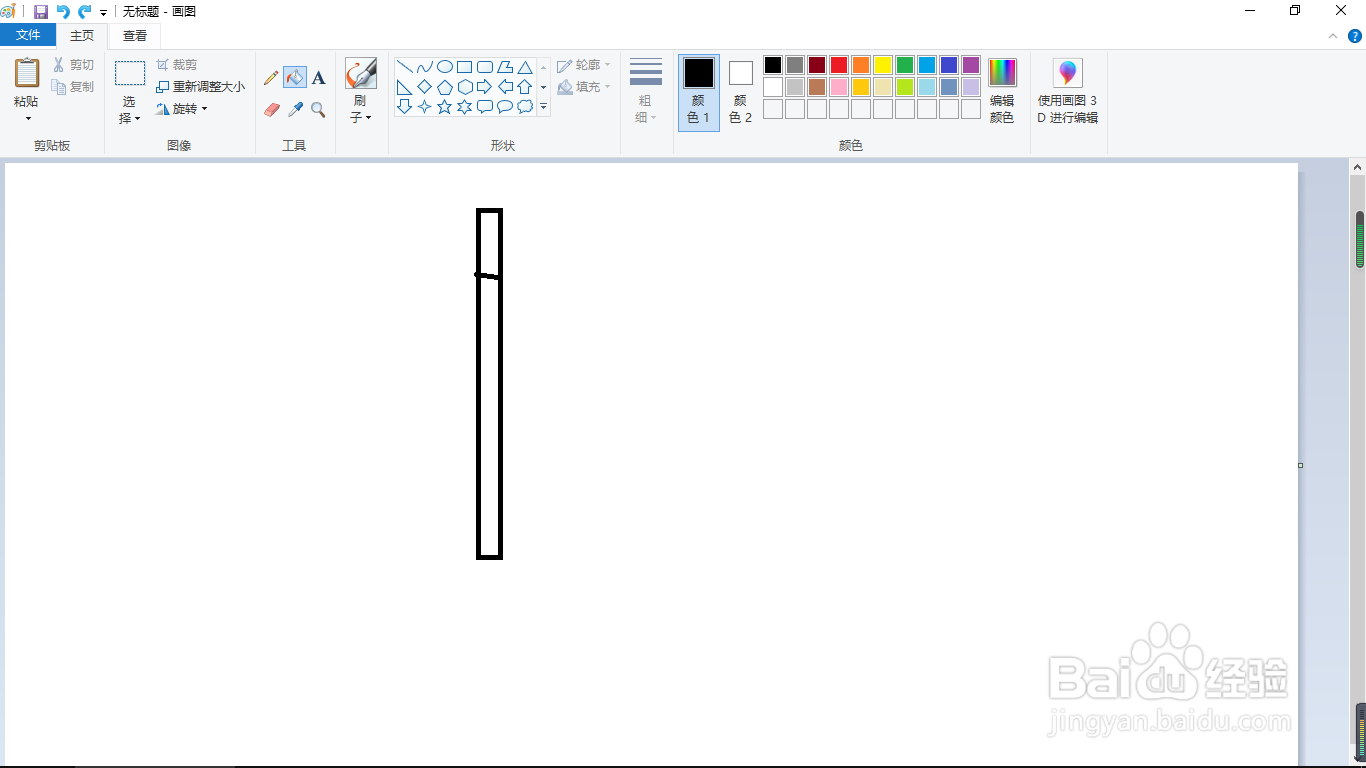The width and height of the screenshot is (1366, 768).
Task: Select the Fill with color bucket tool
Action: pyautogui.click(x=295, y=78)
